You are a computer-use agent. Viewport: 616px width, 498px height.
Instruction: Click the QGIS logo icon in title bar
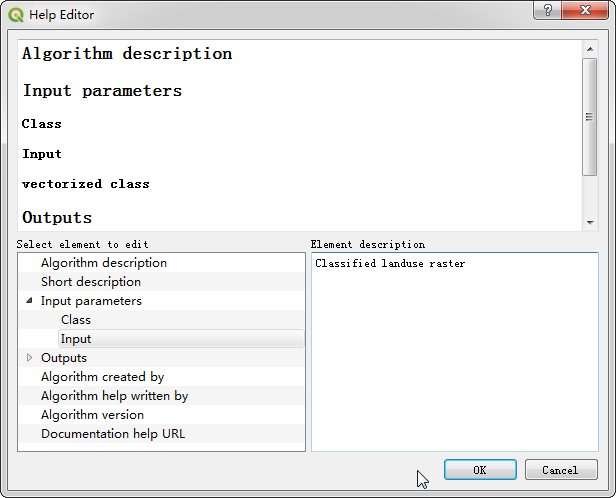(x=16, y=15)
